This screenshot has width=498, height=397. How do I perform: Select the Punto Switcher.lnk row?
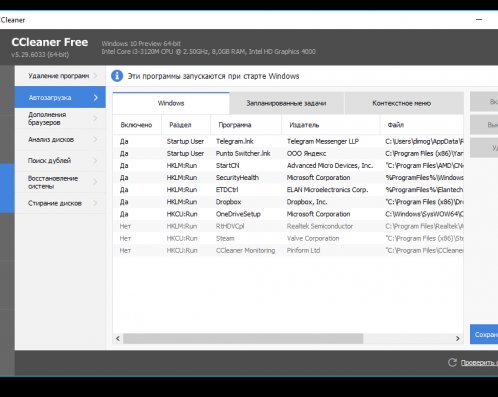(288, 154)
